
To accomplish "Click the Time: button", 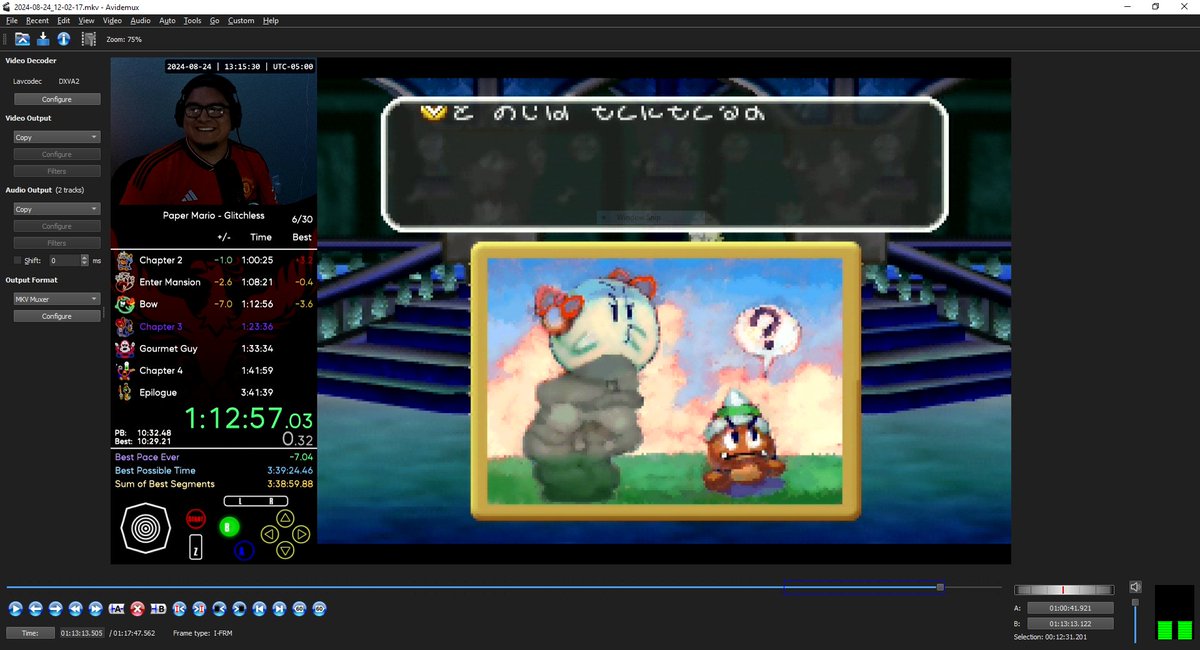I will 30,633.
